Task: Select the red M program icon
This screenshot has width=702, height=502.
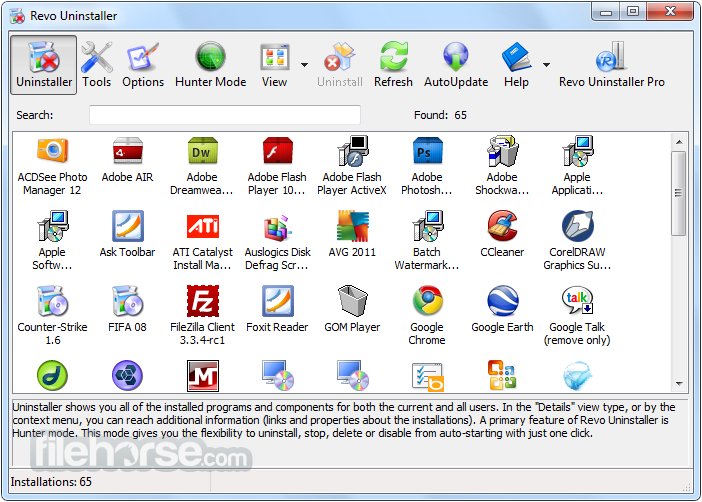Action: tap(202, 376)
